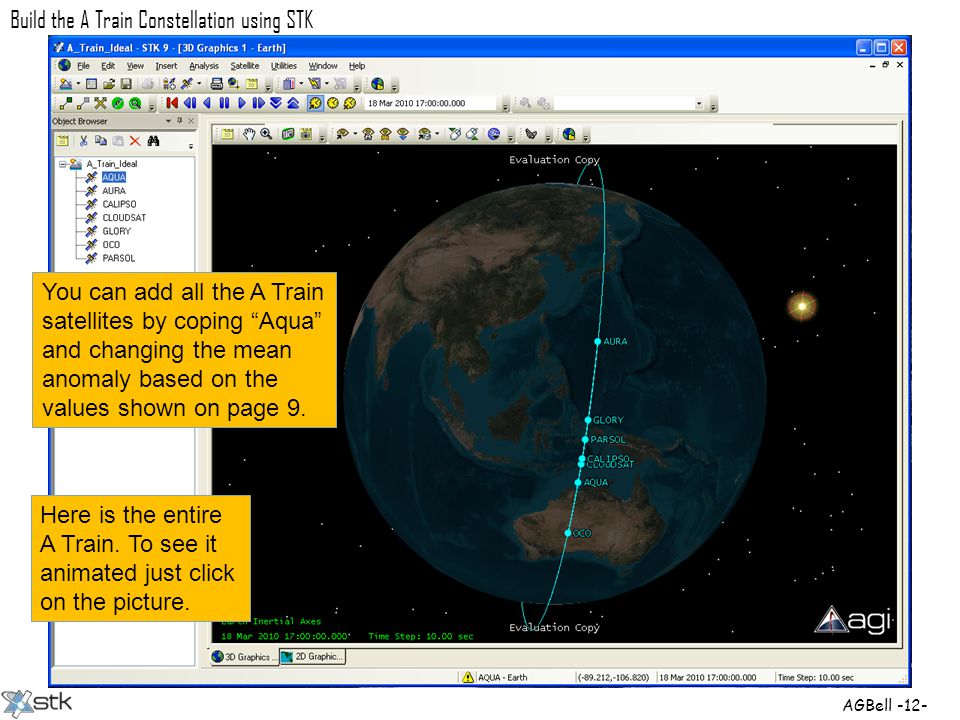
Task: Open the empty combo box dropdown in toolbar
Action: (699, 104)
